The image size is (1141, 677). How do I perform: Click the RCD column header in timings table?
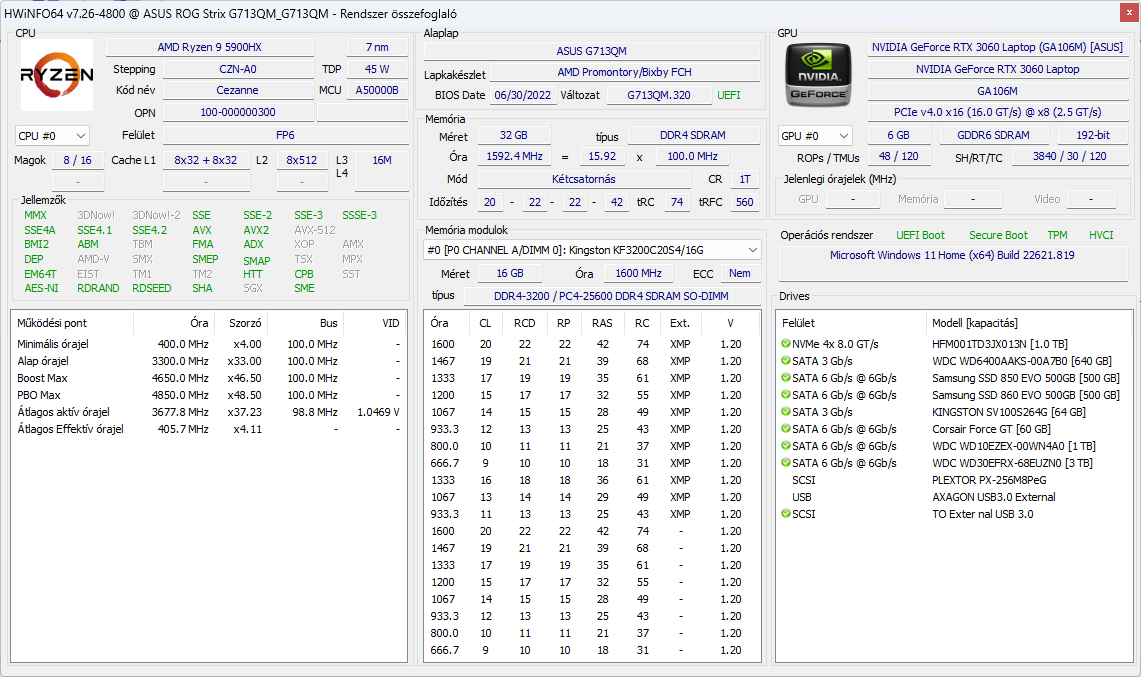[x=525, y=323]
